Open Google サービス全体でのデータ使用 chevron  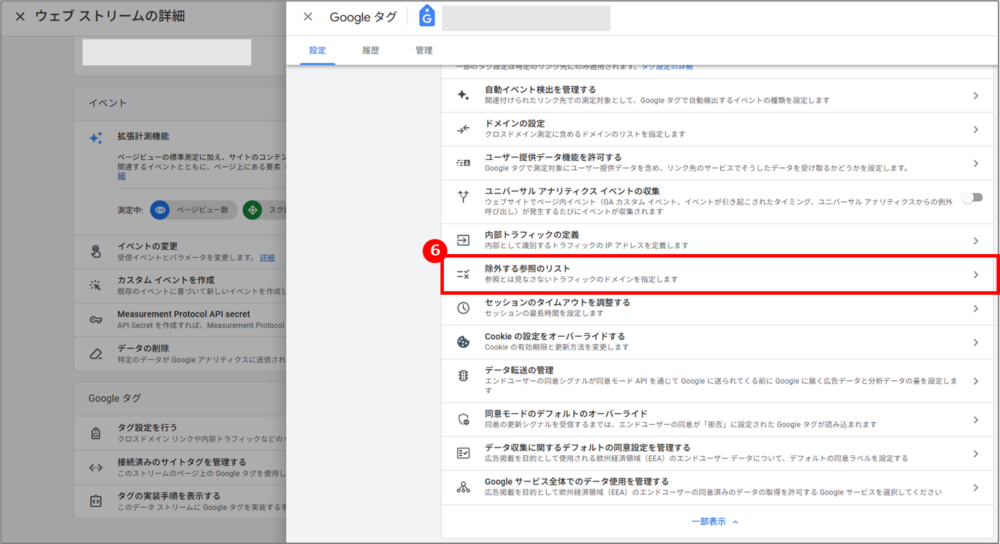tap(976, 487)
